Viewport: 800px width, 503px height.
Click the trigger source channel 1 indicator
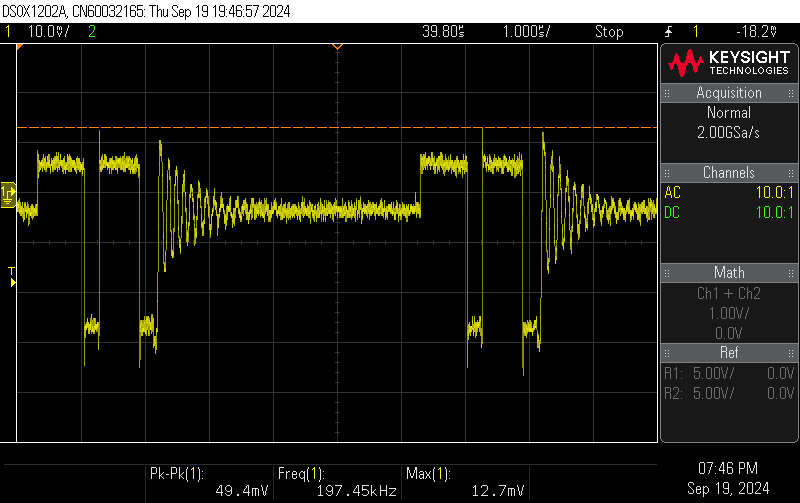coord(696,32)
